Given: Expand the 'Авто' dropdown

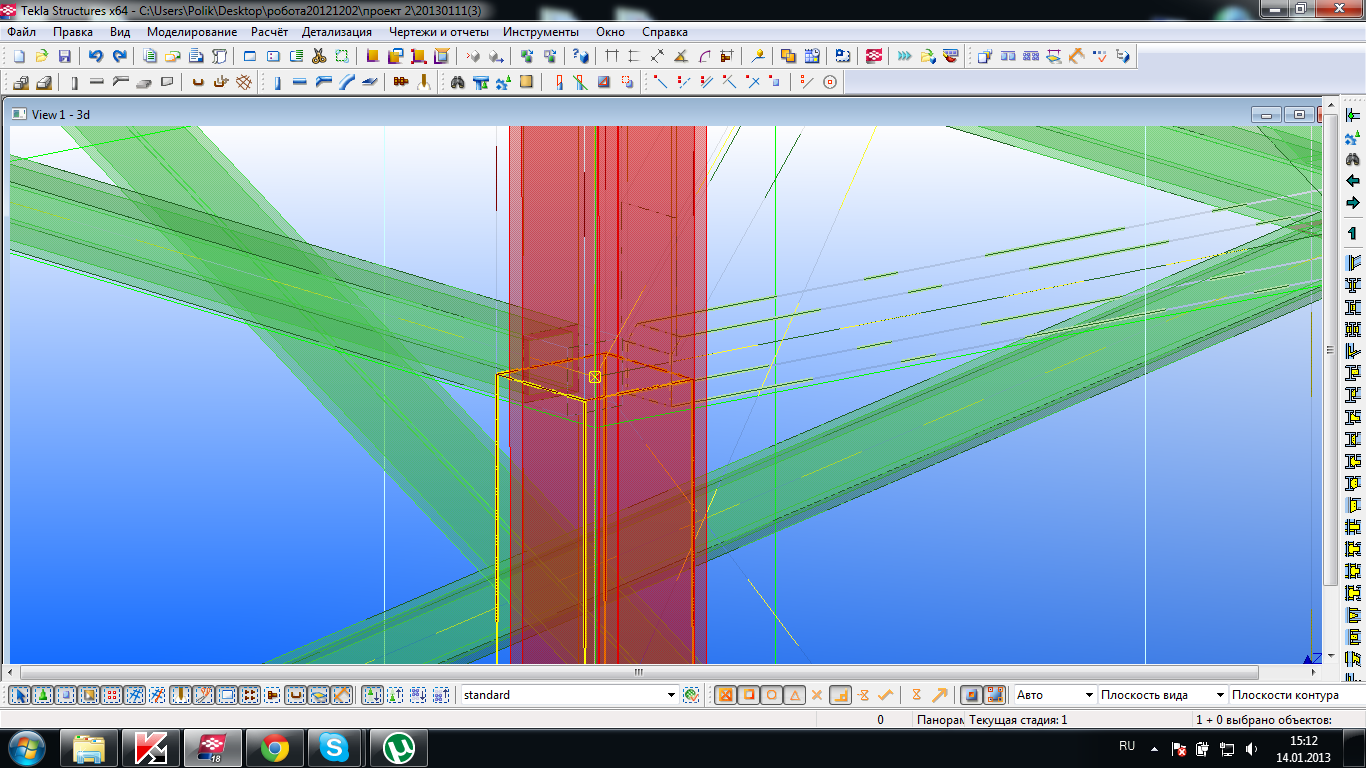Looking at the screenshot, I should tap(1087, 695).
